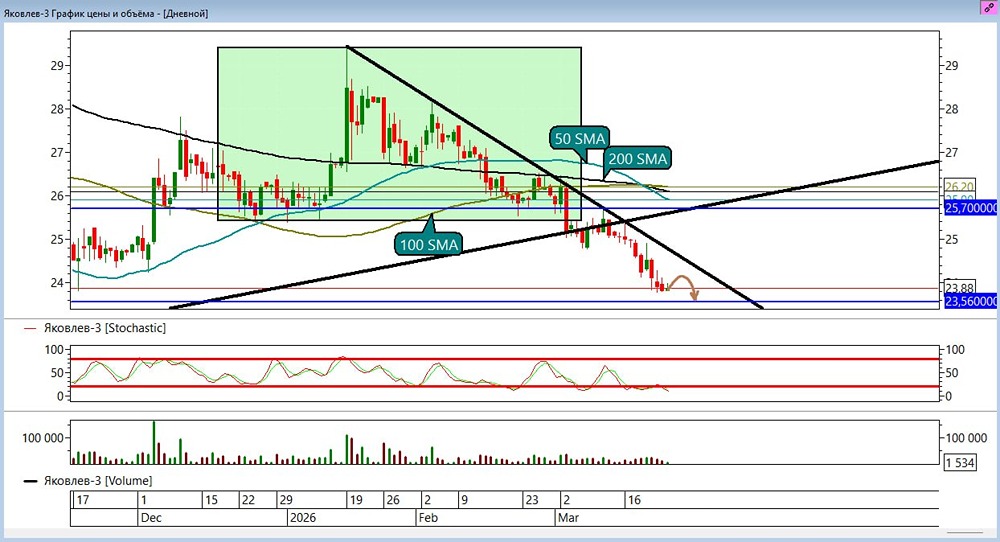The height and width of the screenshot is (542, 1000).
Task: Click the 17 date label on time axis
Action: pyautogui.click(x=83, y=500)
